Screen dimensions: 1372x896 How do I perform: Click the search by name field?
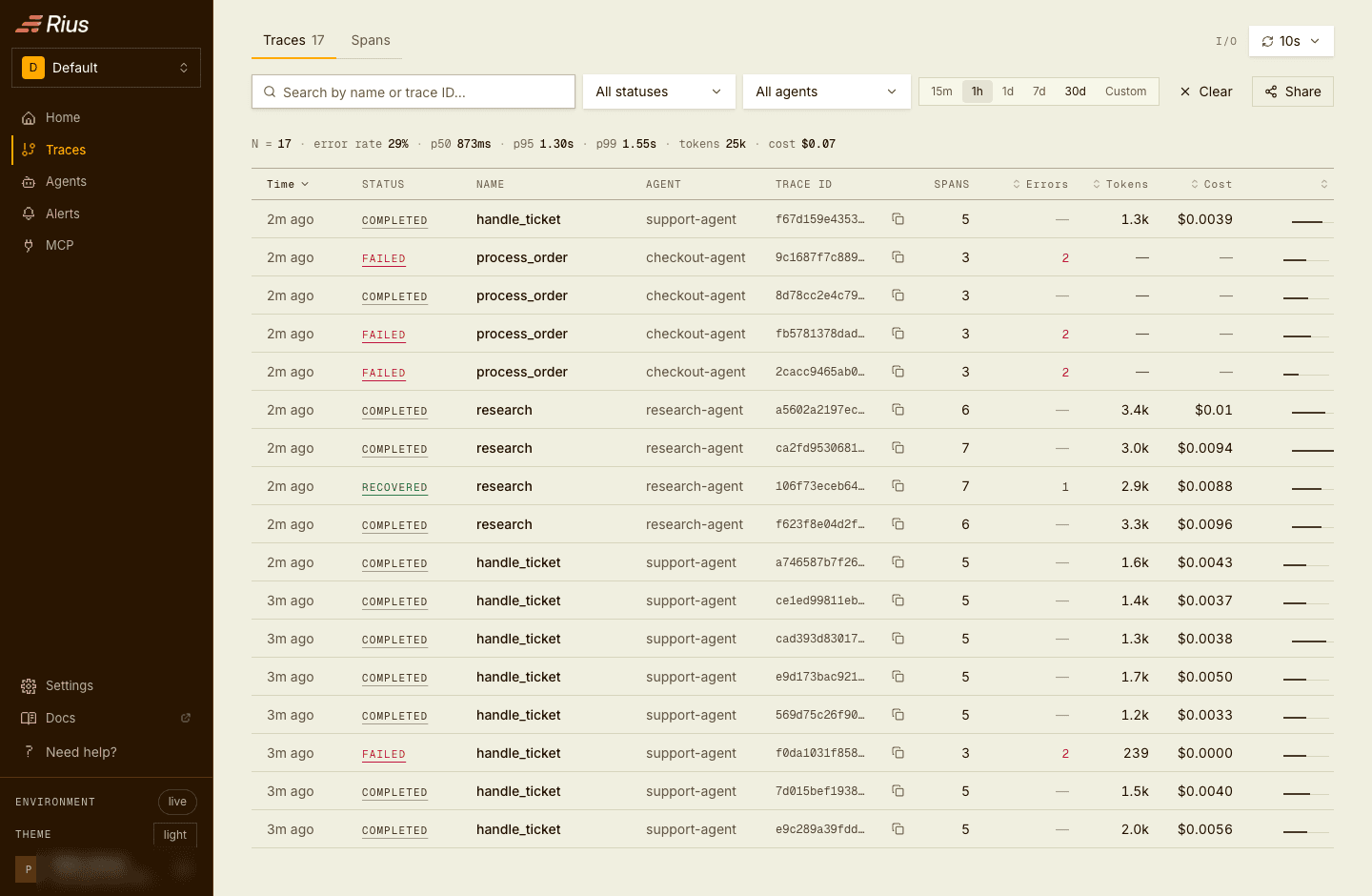click(414, 92)
